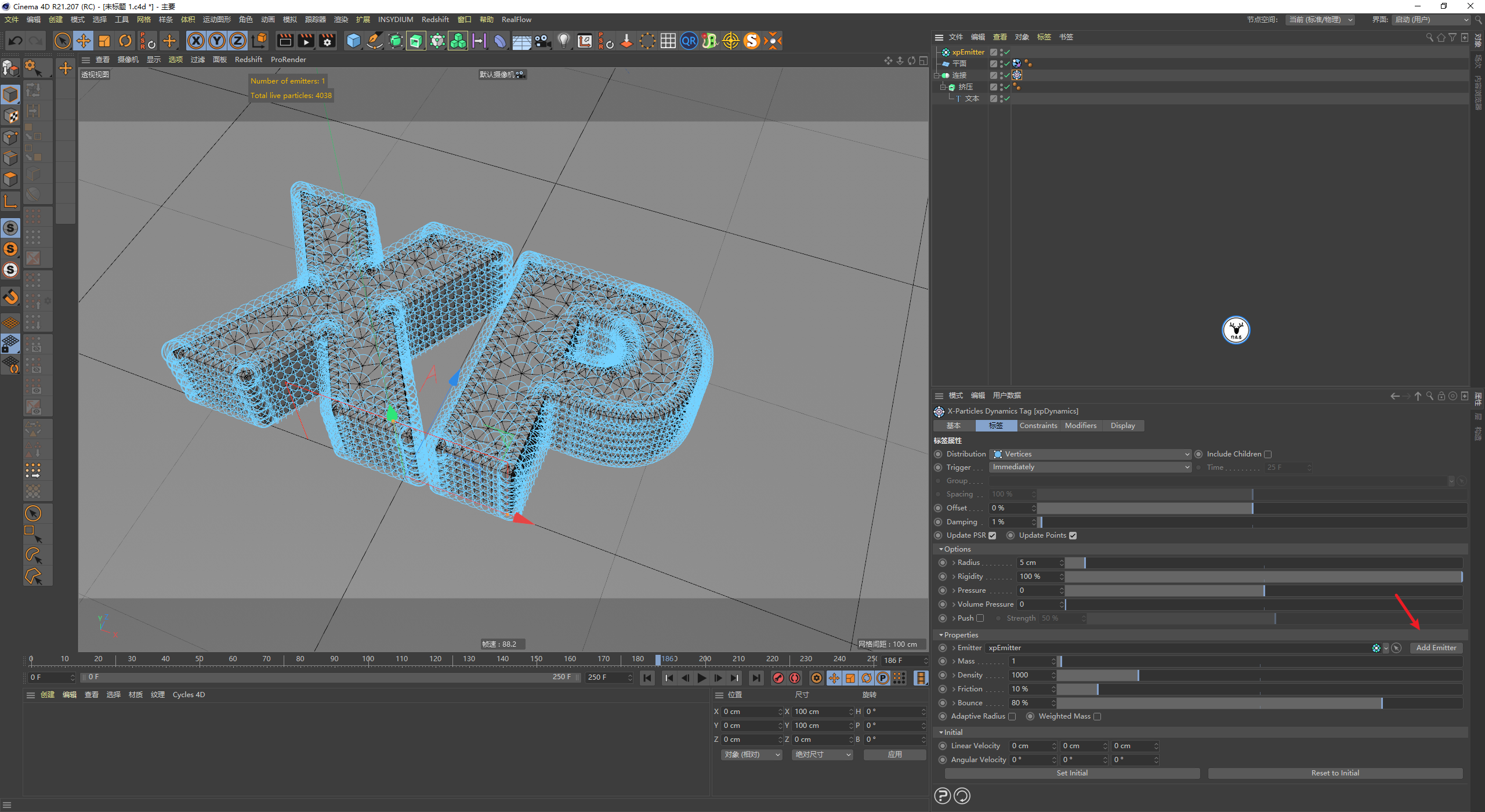Open Edit Render Settings icon
1485x812 pixels.
pyautogui.click(x=327, y=41)
